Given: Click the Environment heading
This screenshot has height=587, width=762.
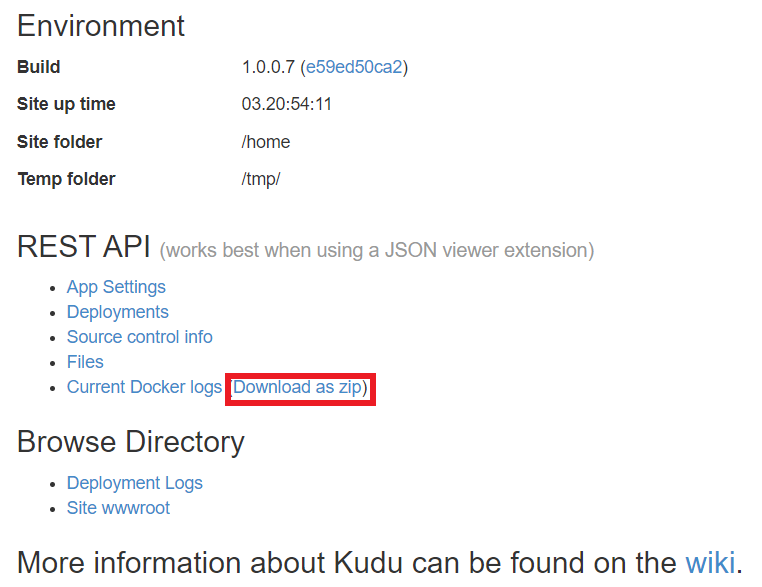Looking at the screenshot, I should pyautogui.click(x=101, y=26).
